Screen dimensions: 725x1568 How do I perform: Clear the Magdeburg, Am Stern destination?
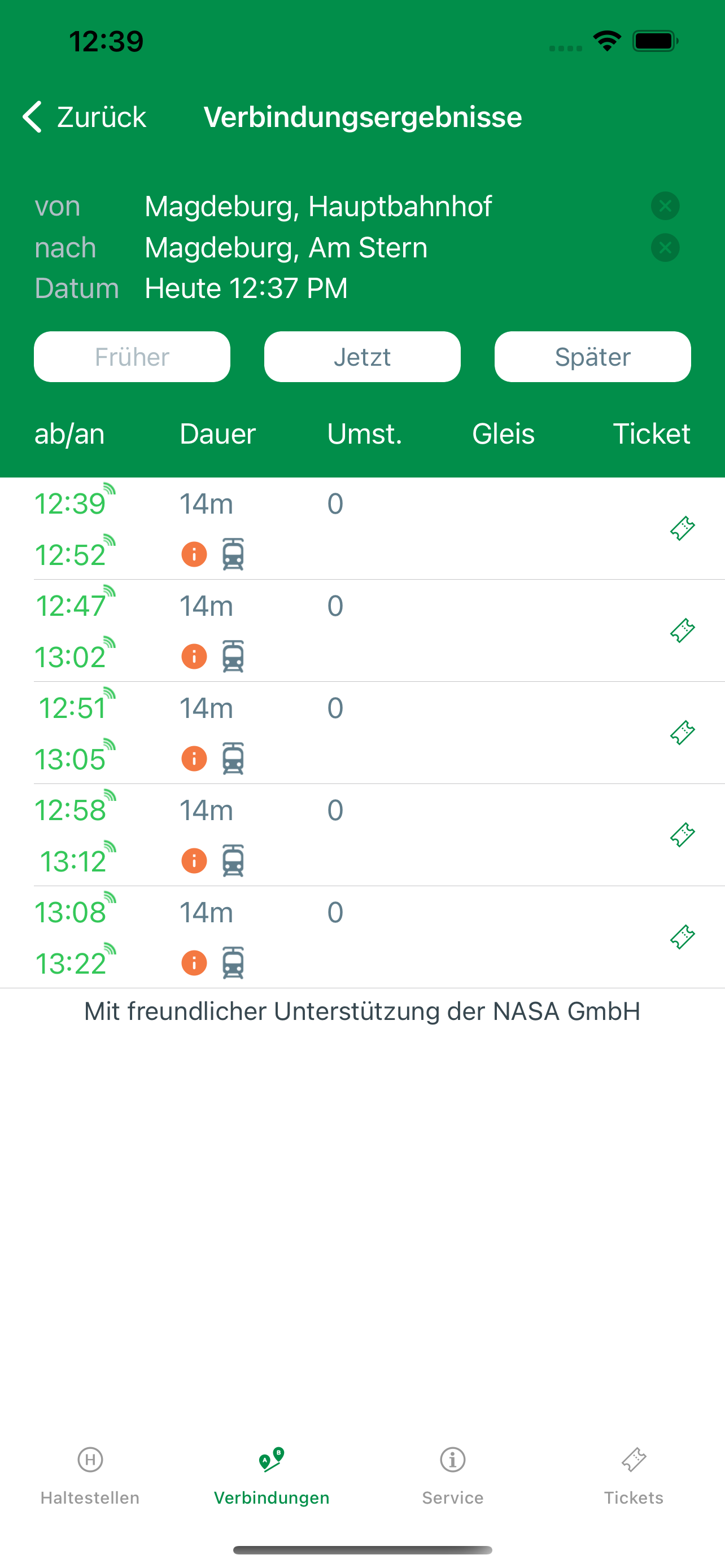click(665, 248)
